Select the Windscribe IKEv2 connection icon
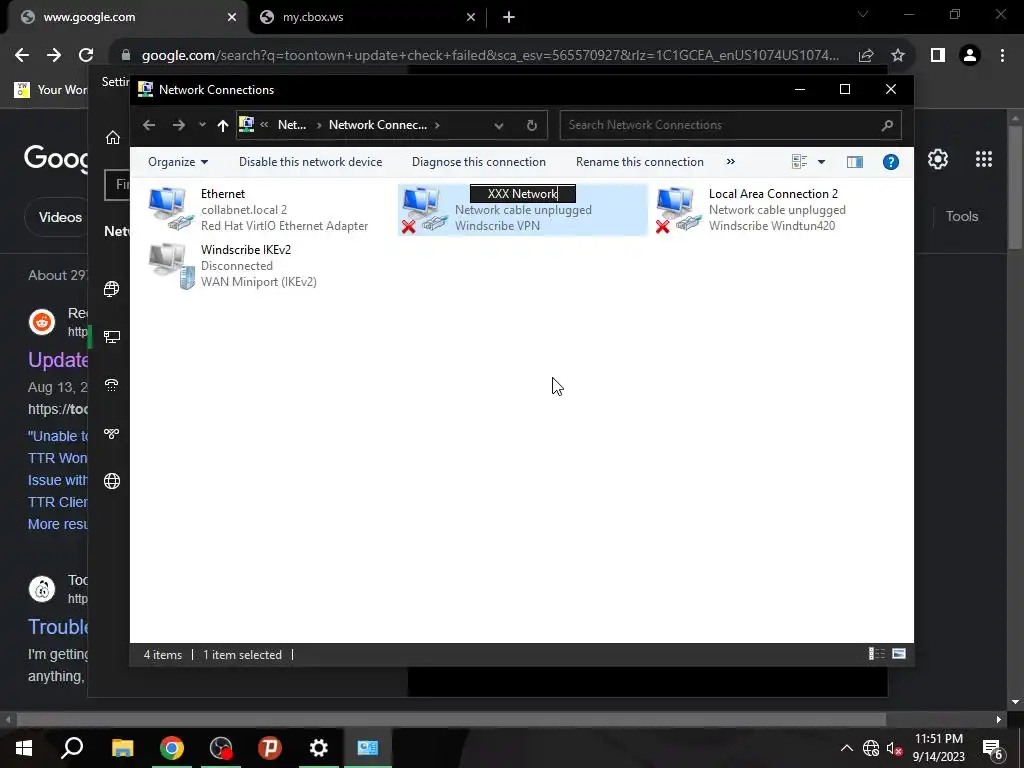1024x768 pixels. pyautogui.click(x=171, y=265)
